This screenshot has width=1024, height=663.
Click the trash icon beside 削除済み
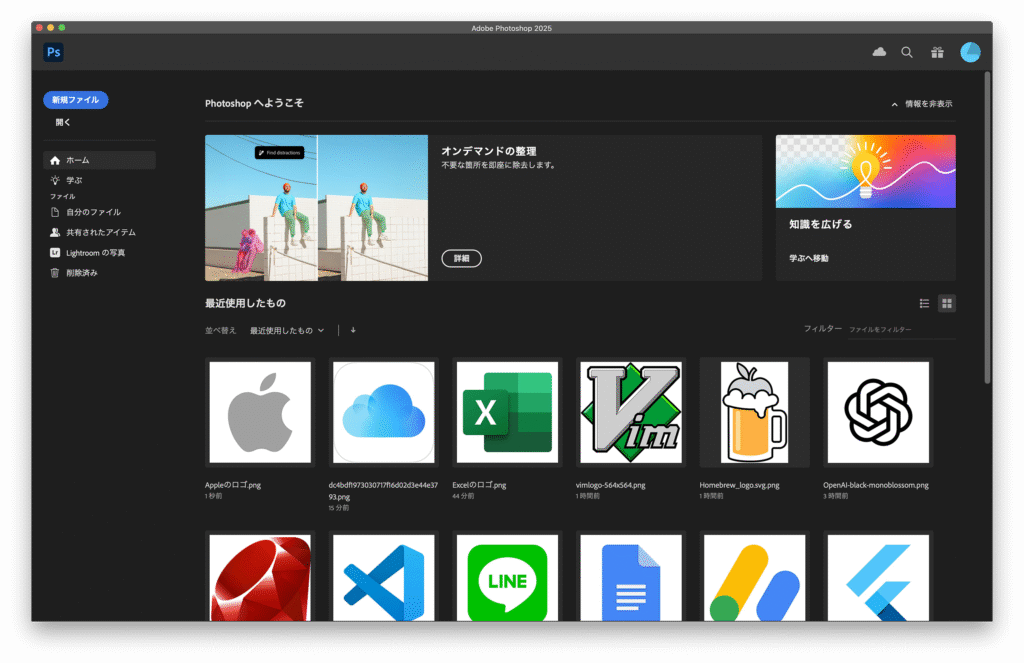pos(55,273)
